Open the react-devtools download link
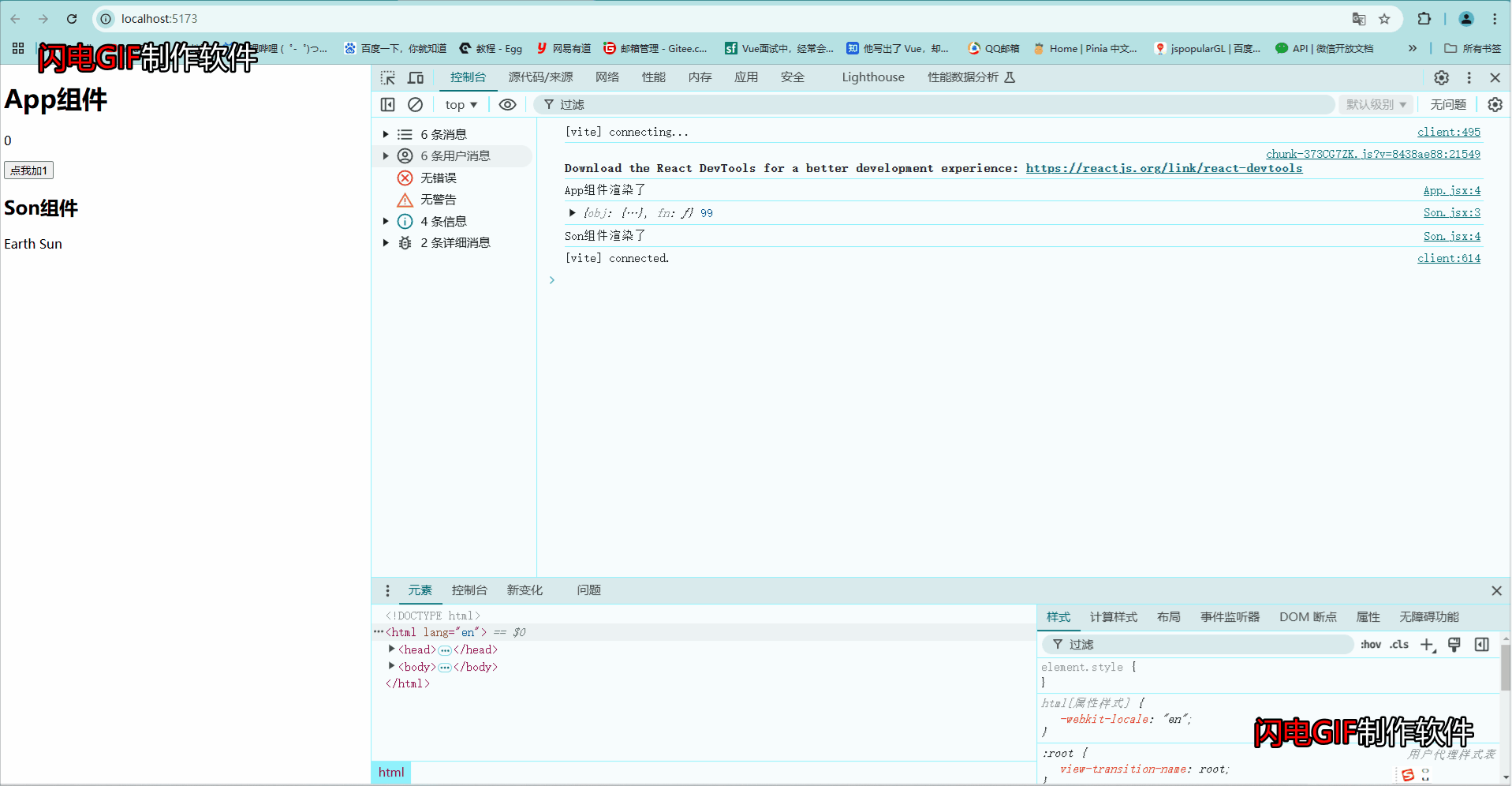The image size is (1512, 786). click(1164, 168)
